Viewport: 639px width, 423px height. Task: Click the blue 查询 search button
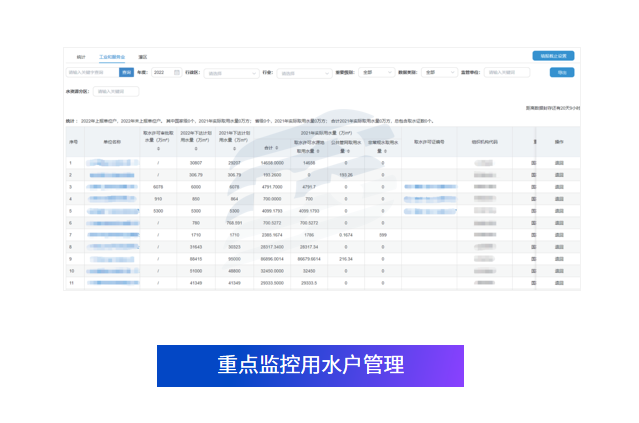(127, 73)
